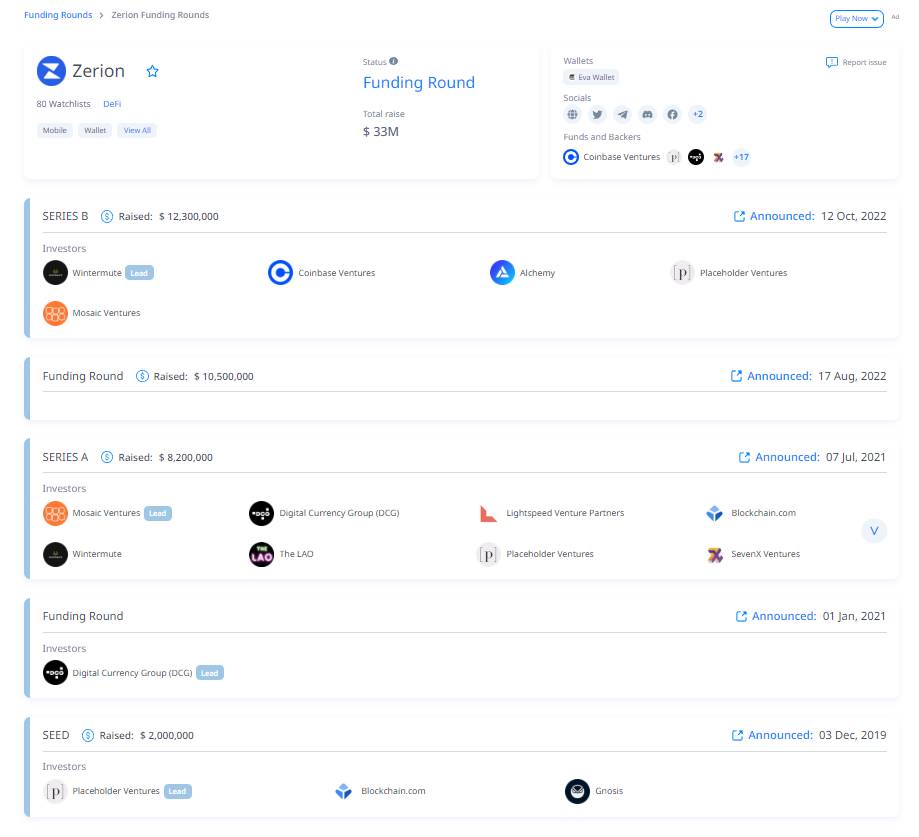Select the DeFi category tag

pyautogui.click(x=112, y=103)
